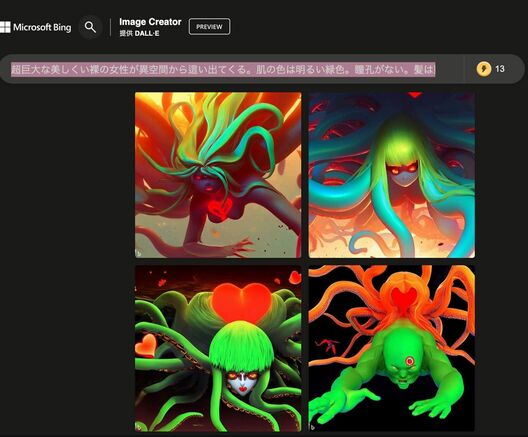Click Bing watermark icon on top-left image

pyautogui.click(x=139, y=253)
